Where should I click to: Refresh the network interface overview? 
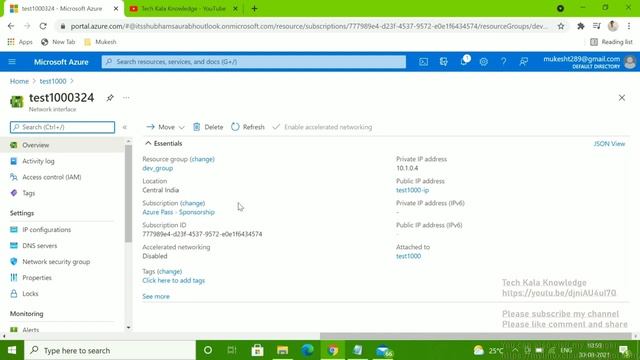click(x=248, y=127)
